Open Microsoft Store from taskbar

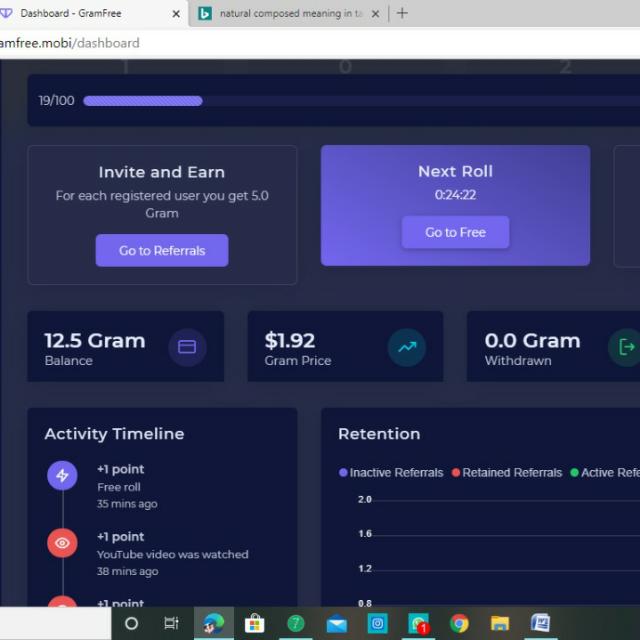(x=255, y=623)
